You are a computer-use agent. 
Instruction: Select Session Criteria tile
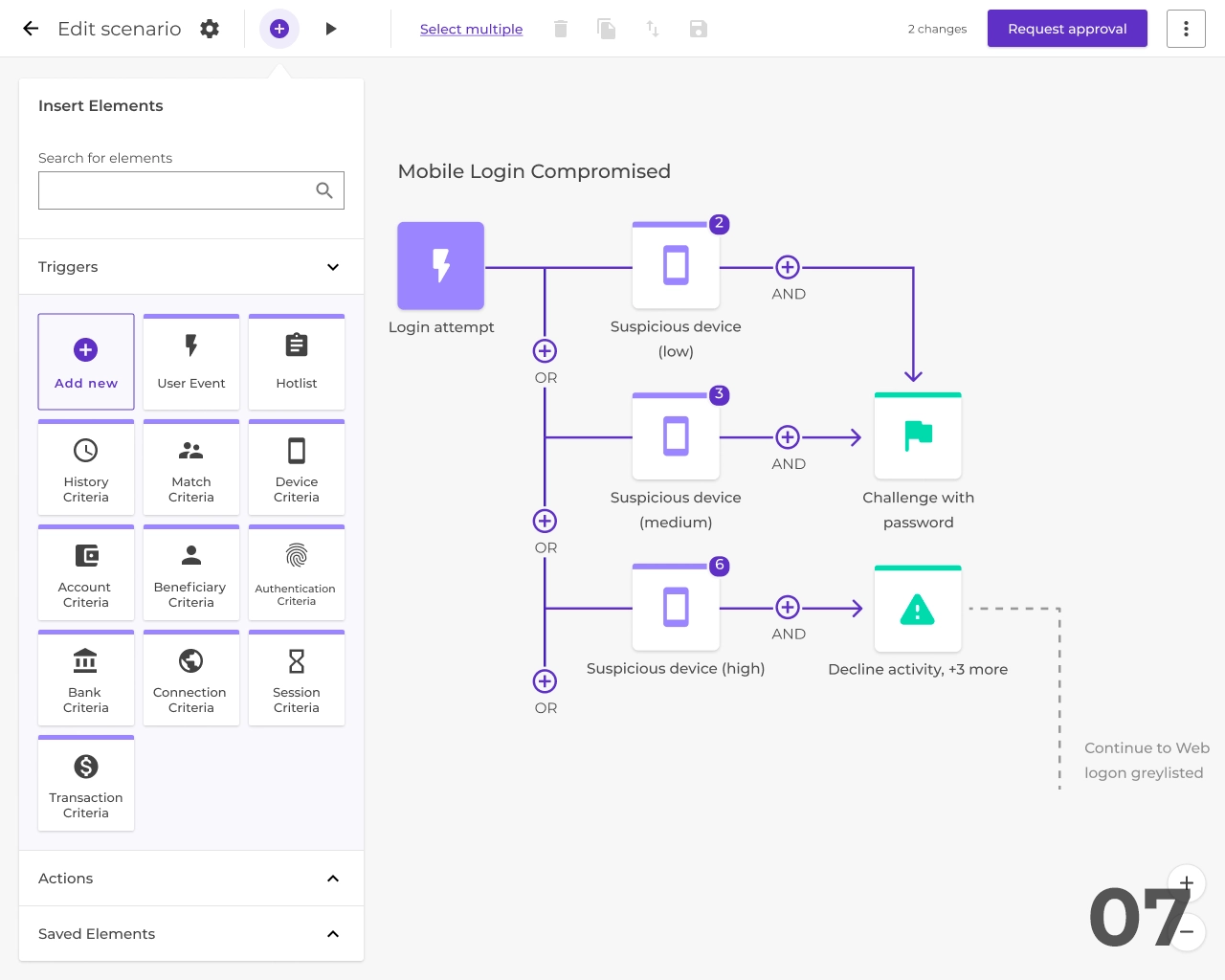point(297,678)
